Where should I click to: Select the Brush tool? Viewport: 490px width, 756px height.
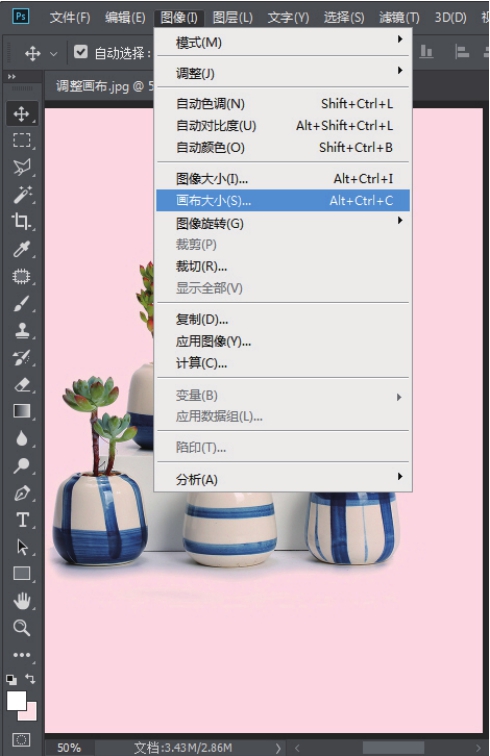[x=22, y=304]
